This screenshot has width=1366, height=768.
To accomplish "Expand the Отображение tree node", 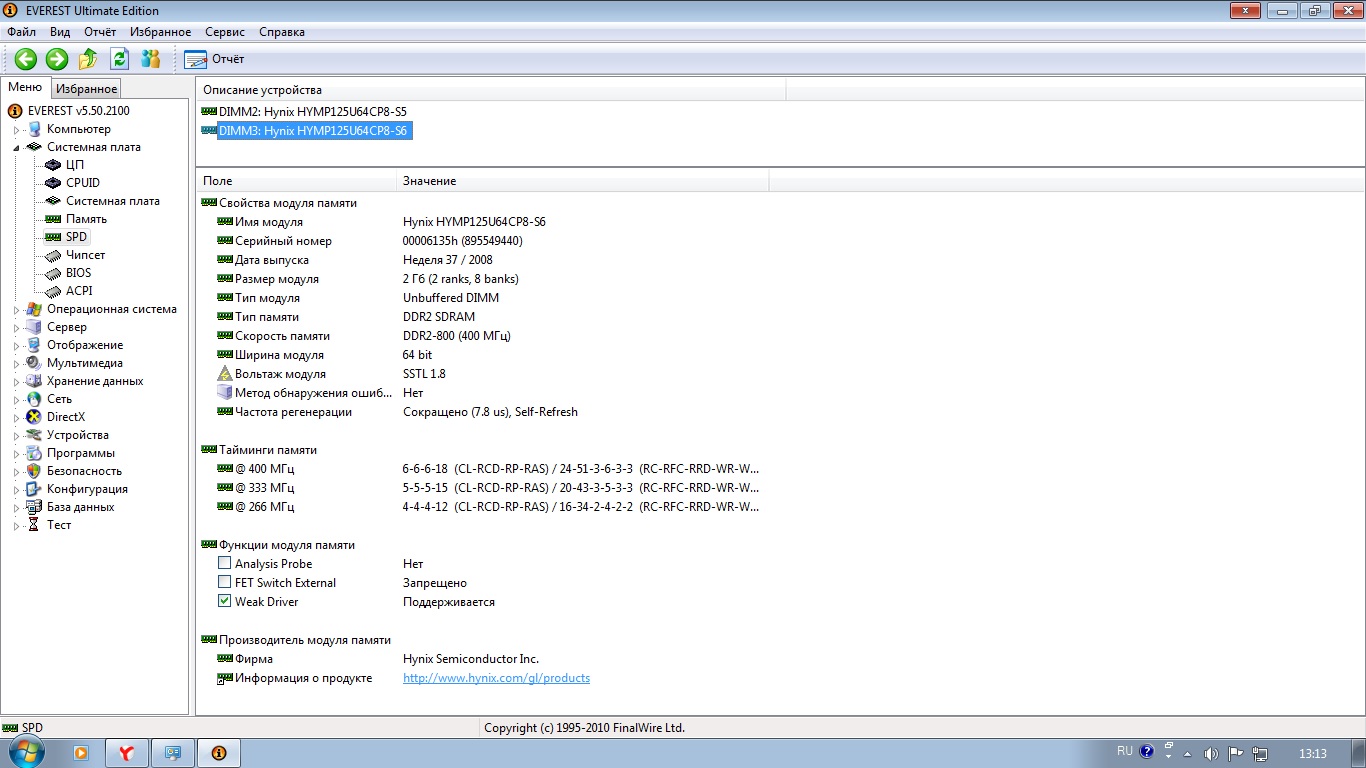I will (16, 346).
